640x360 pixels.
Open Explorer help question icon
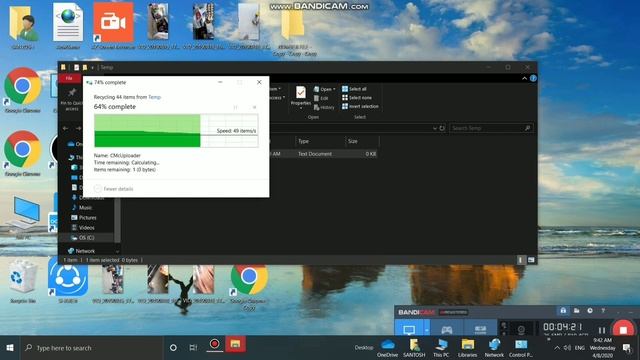[x=533, y=78]
